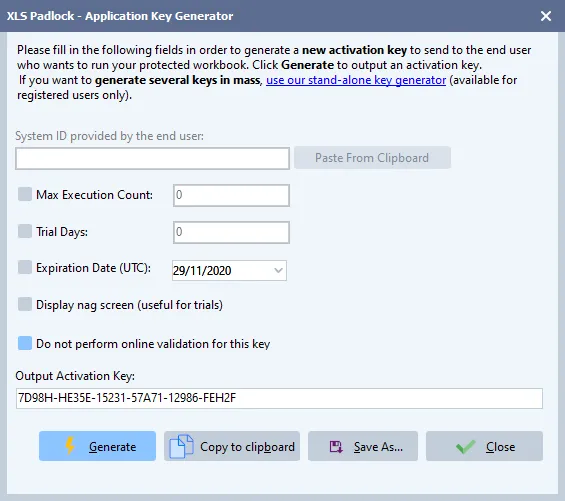Click the 29/11/2020 date field
Image resolution: width=565 pixels, height=501 pixels.
tap(229, 270)
